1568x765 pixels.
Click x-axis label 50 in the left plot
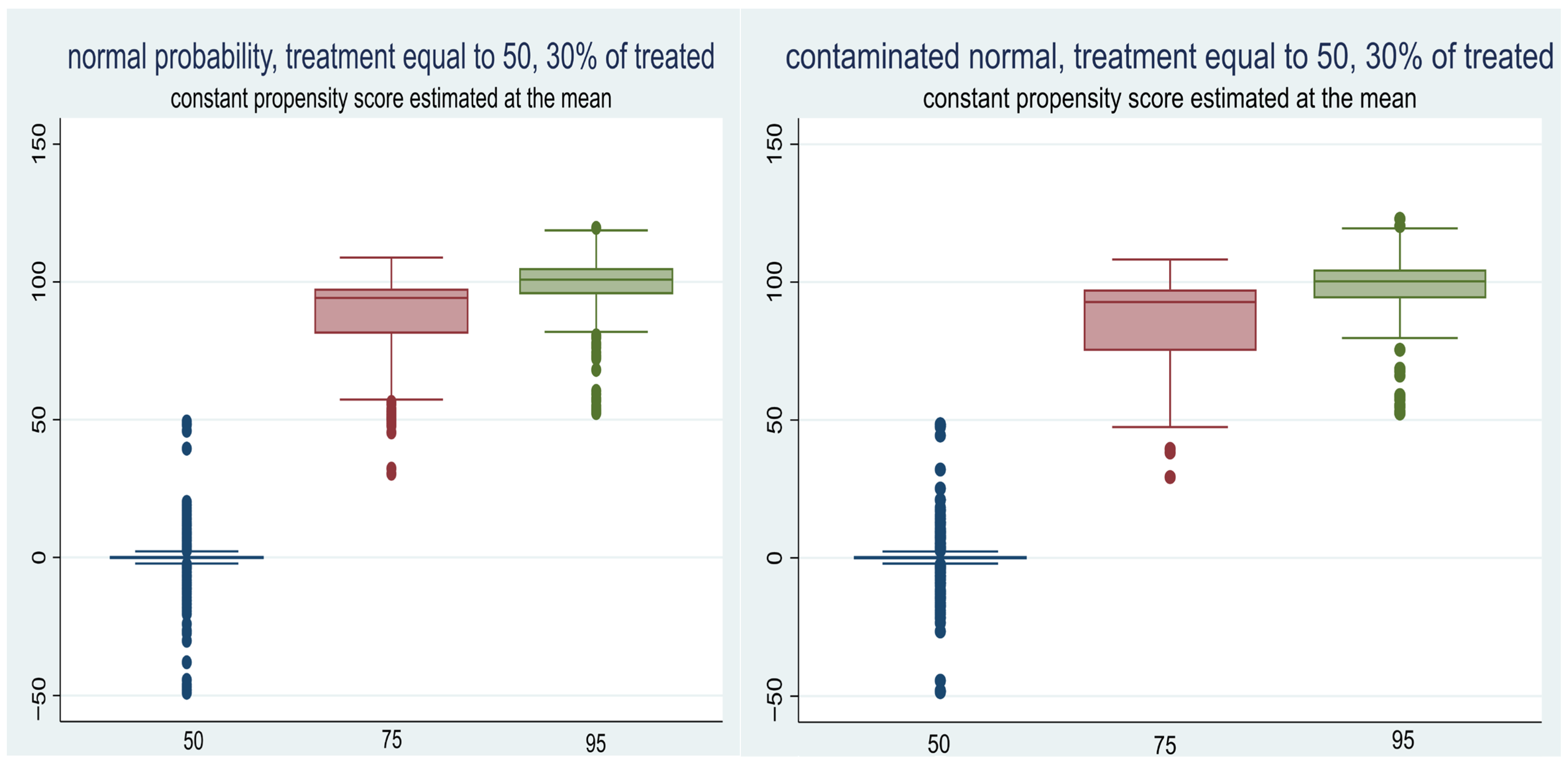pyautogui.click(x=194, y=741)
